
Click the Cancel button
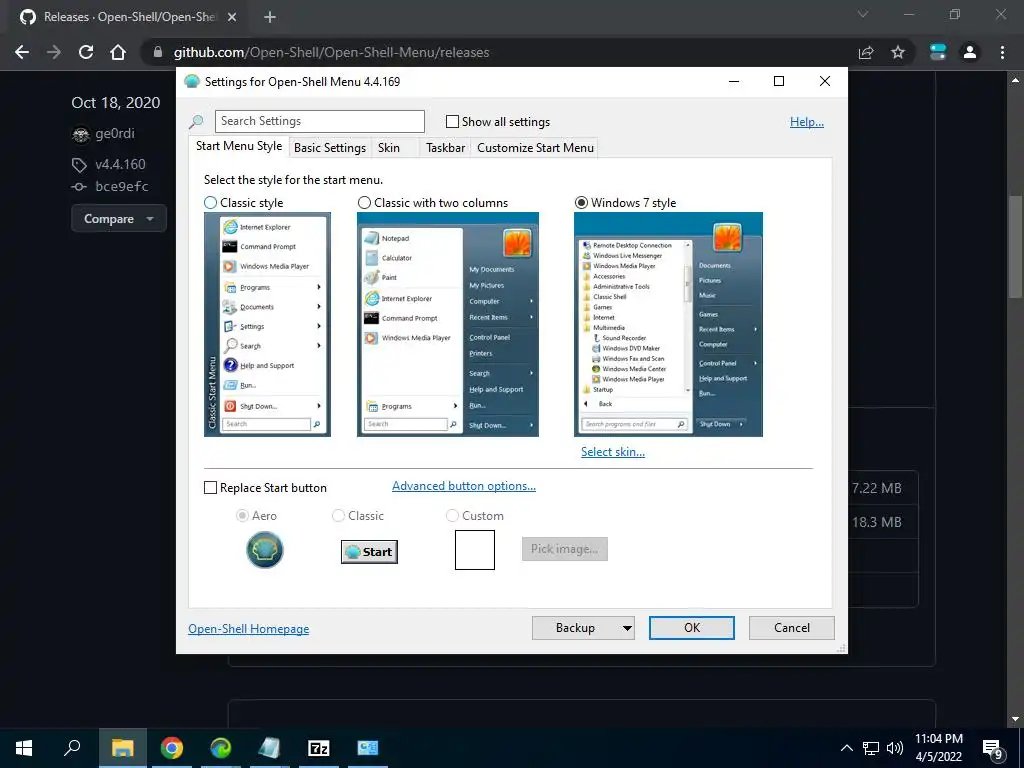click(x=792, y=628)
